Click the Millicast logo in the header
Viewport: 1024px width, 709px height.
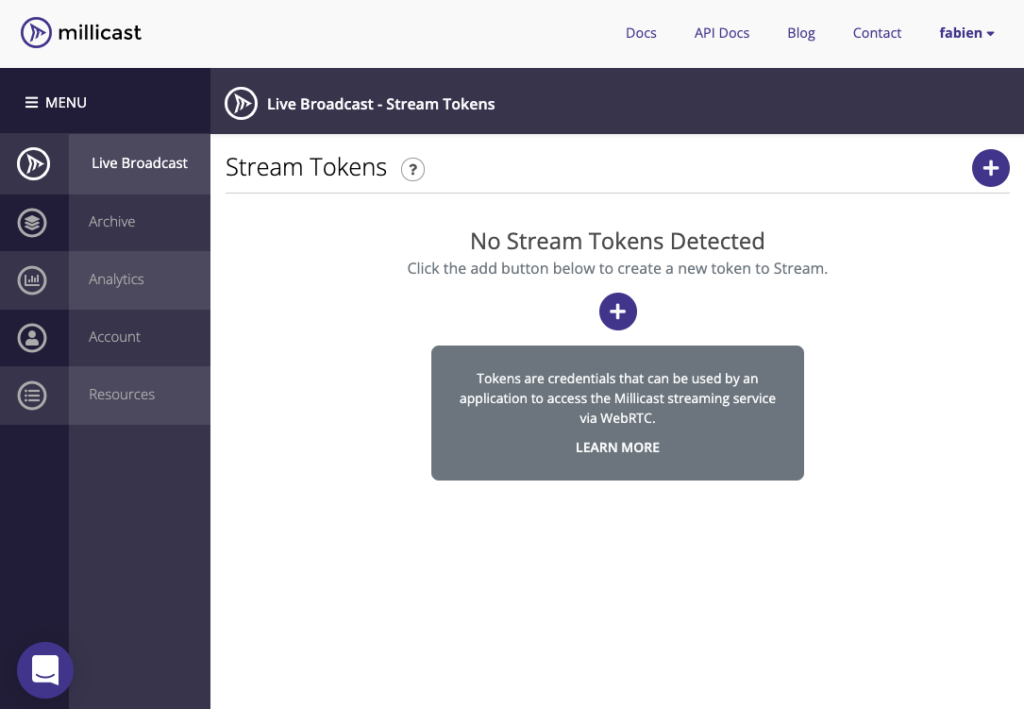(x=81, y=33)
